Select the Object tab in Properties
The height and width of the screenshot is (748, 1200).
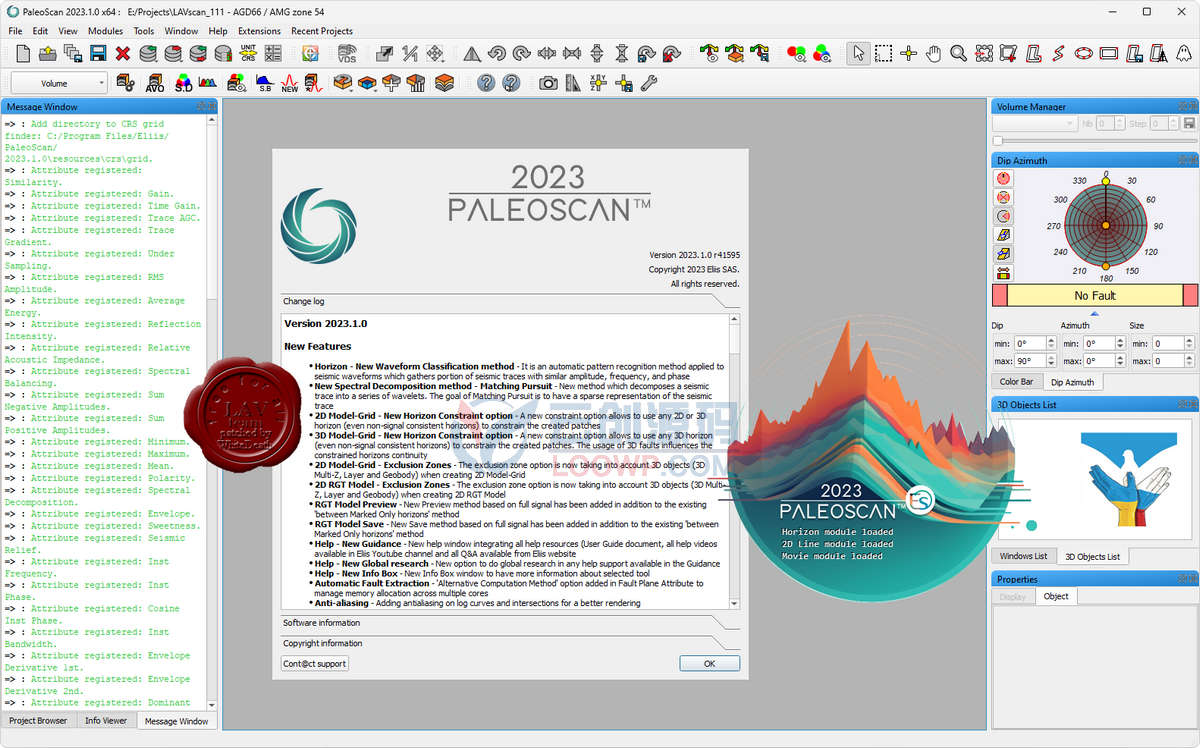coord(1056,596)
